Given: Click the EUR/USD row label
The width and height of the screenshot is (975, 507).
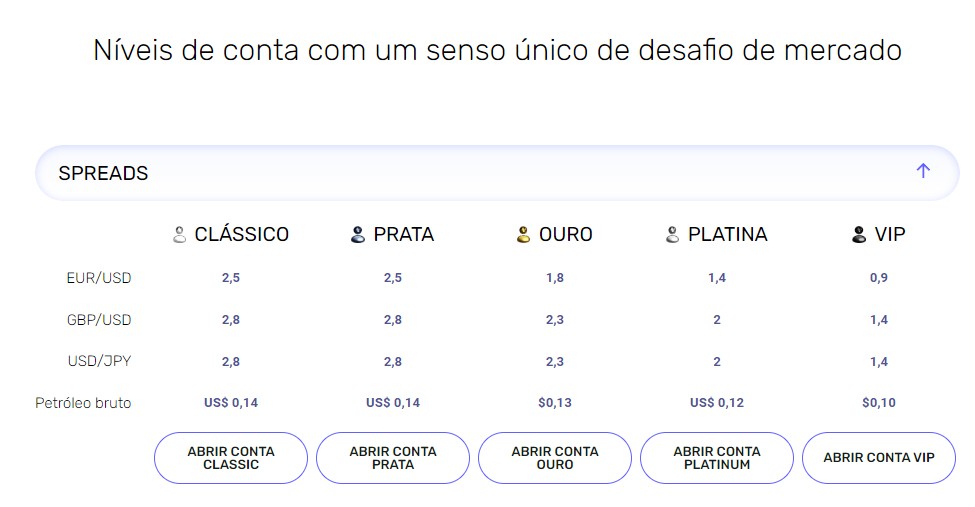Looking at the screenshot, I should pyautogui.click(x=99, y=278).
